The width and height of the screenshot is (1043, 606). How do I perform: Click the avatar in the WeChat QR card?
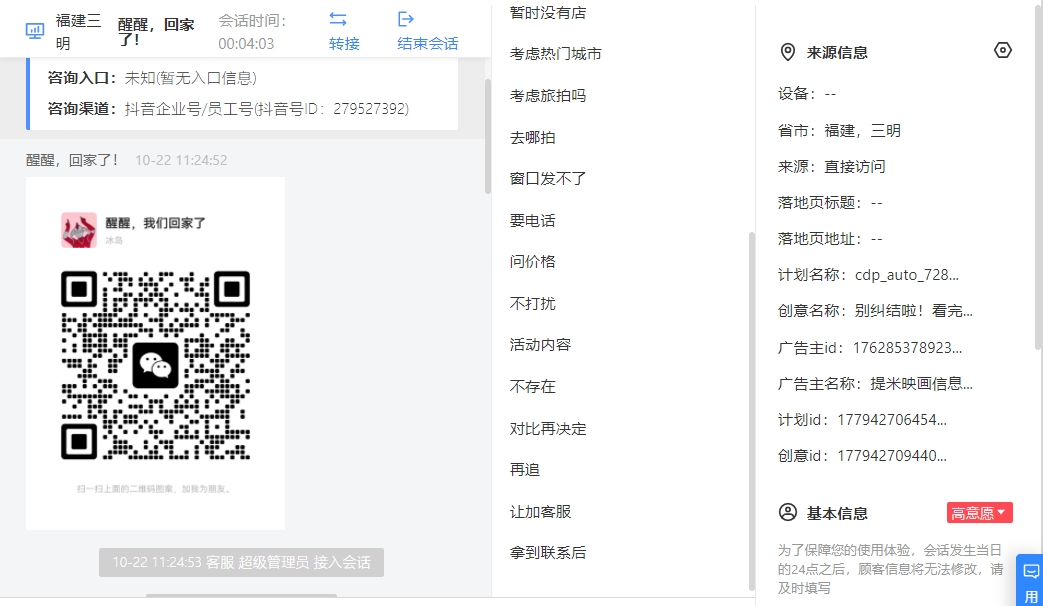pyautogui.click(x=79, y=230)
